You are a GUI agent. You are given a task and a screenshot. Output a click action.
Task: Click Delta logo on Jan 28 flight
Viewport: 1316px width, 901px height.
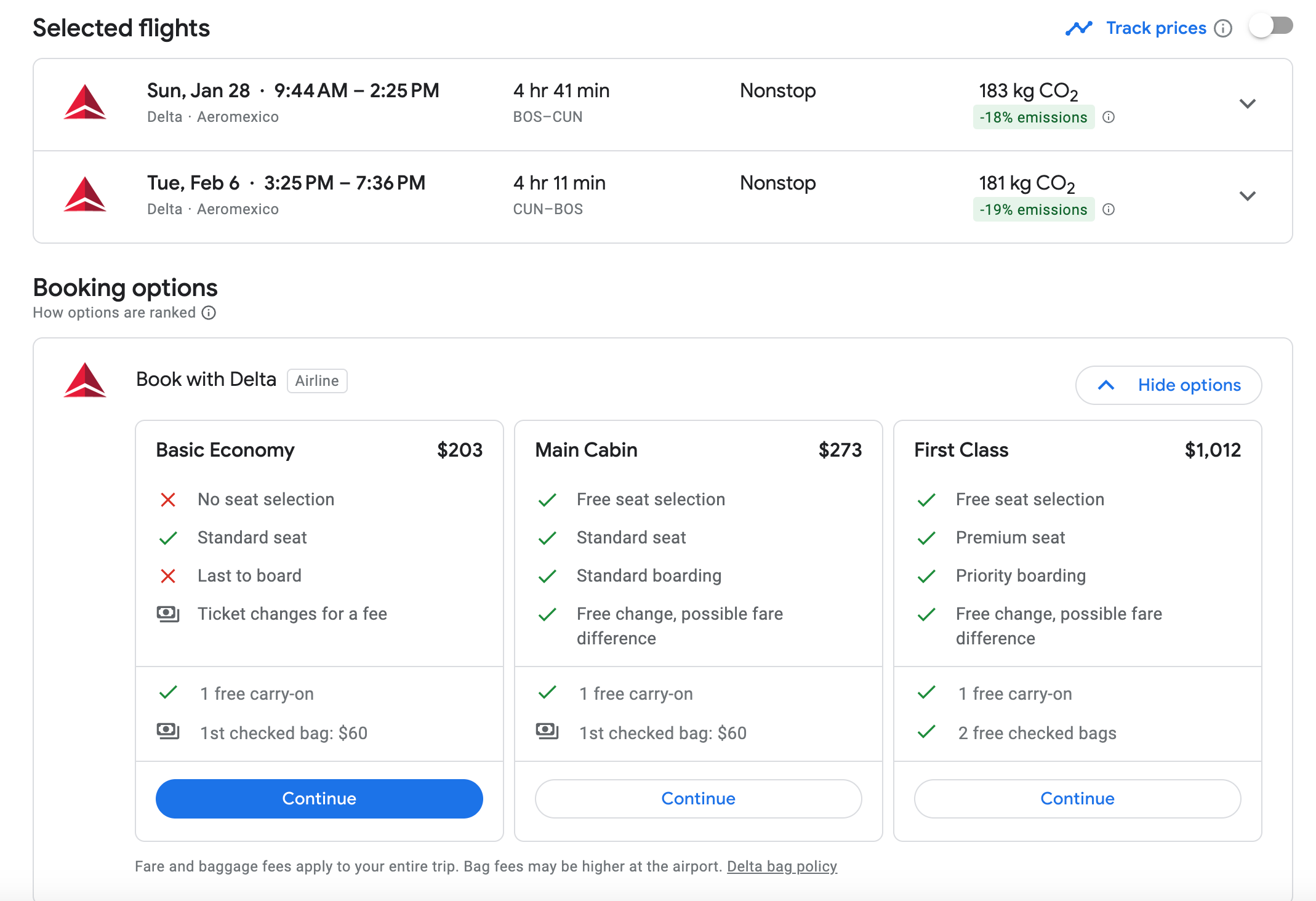[x=85, y=102]
